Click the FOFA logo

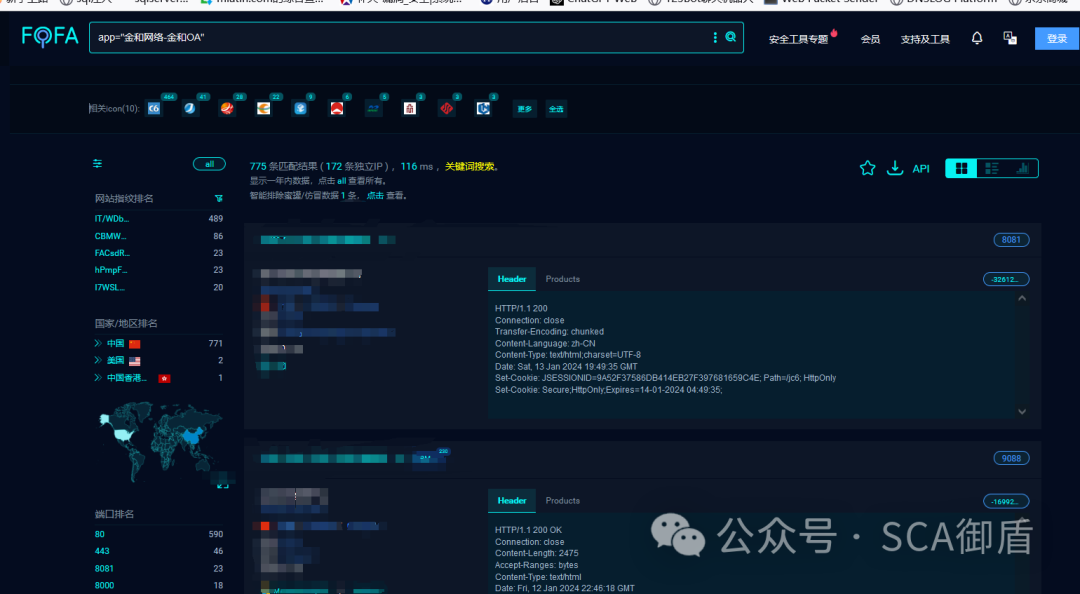pyautogui.click(x=50, y=36)
